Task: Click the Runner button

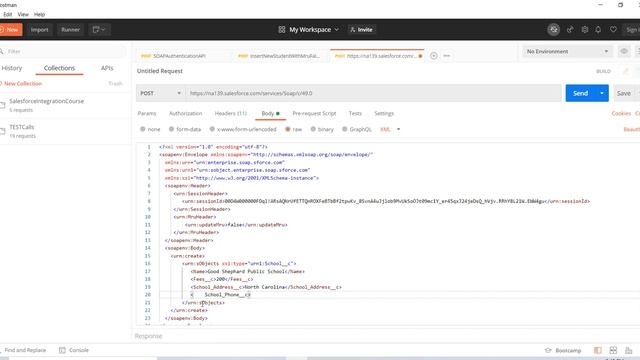Action: (70, 29)
